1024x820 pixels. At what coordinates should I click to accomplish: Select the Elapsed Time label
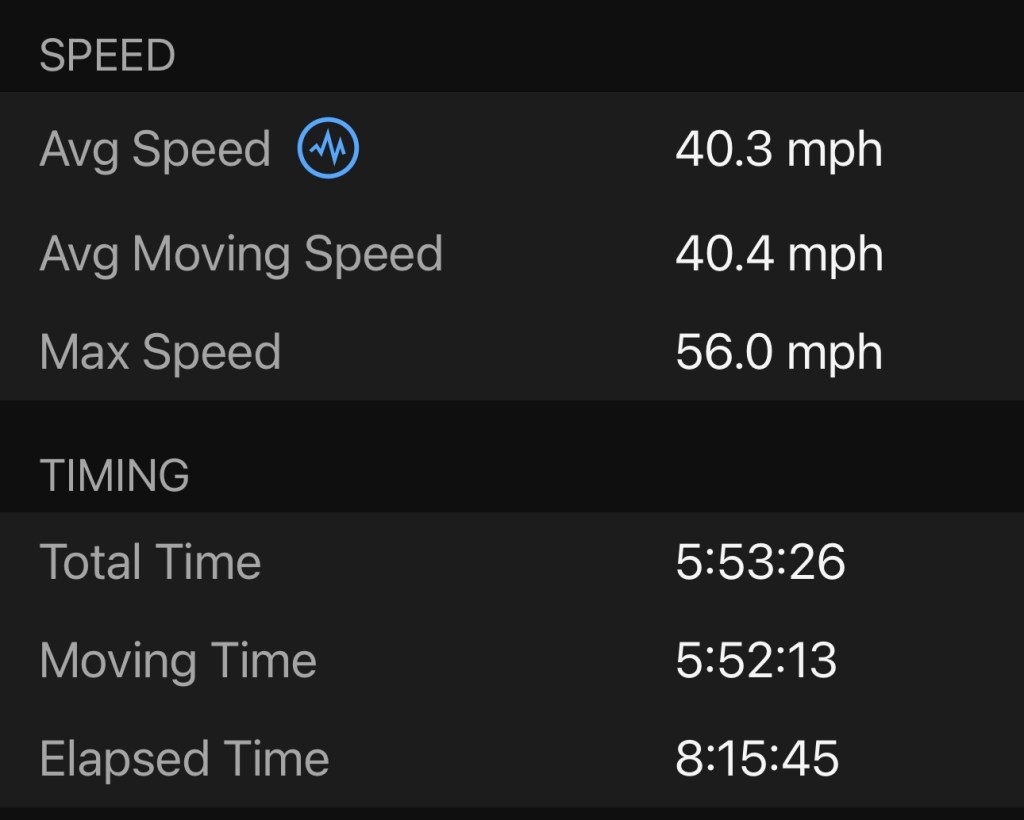click(184, 759)
